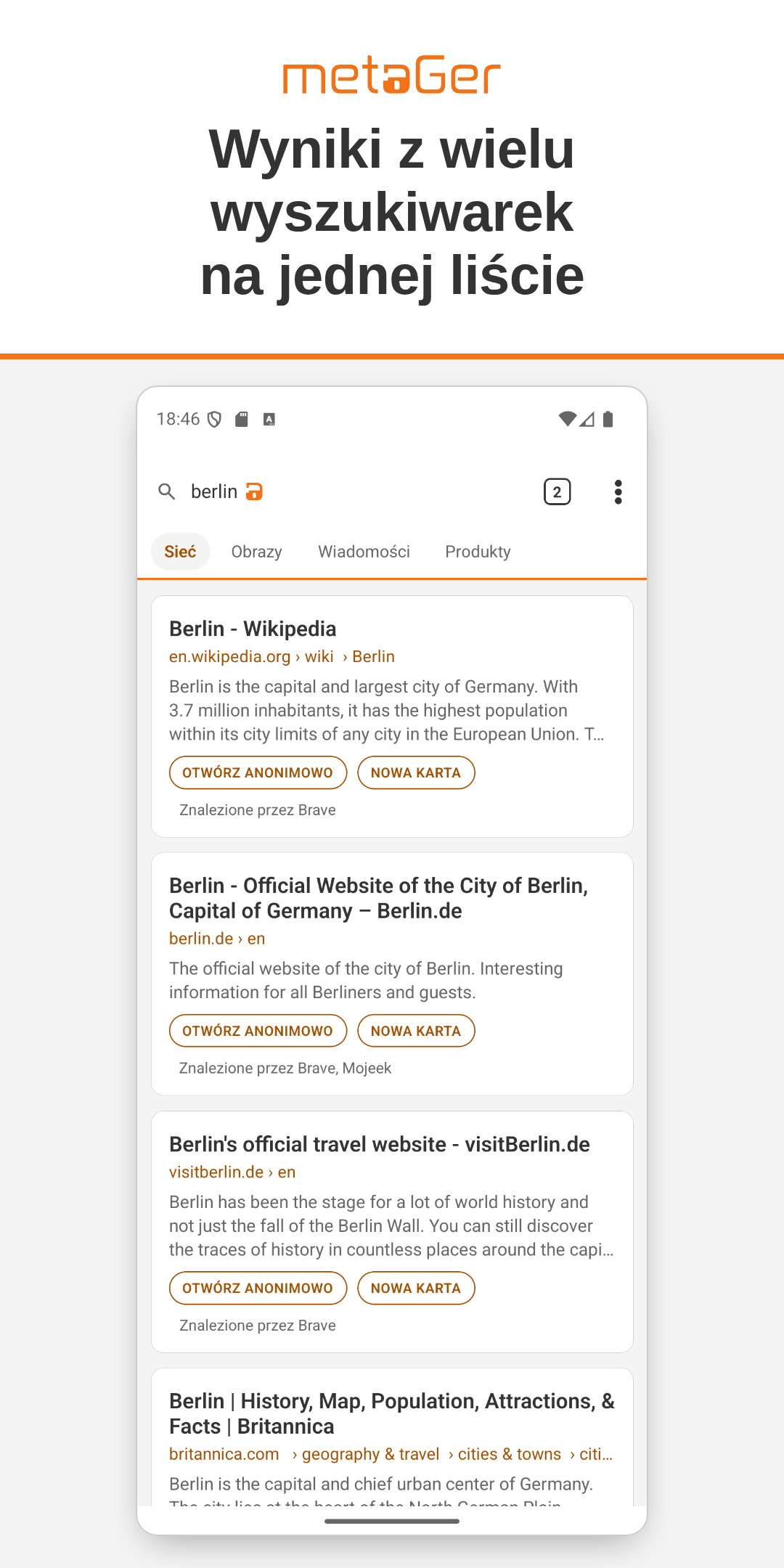Tap the 18:46 clock in status bar

(178, 419)
